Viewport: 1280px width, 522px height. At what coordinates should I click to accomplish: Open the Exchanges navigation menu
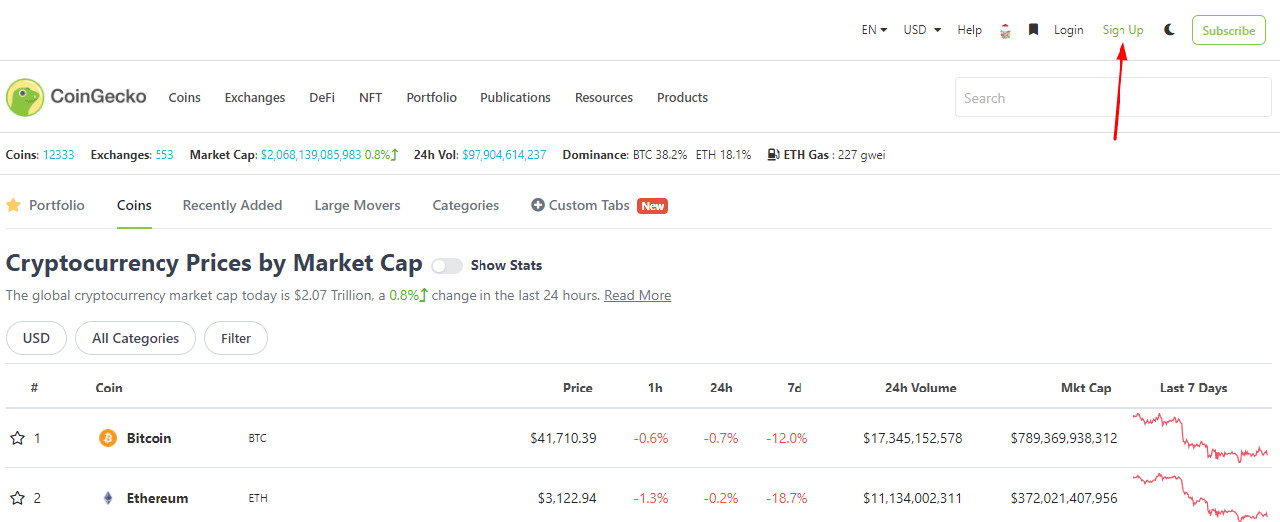[255, 97]
